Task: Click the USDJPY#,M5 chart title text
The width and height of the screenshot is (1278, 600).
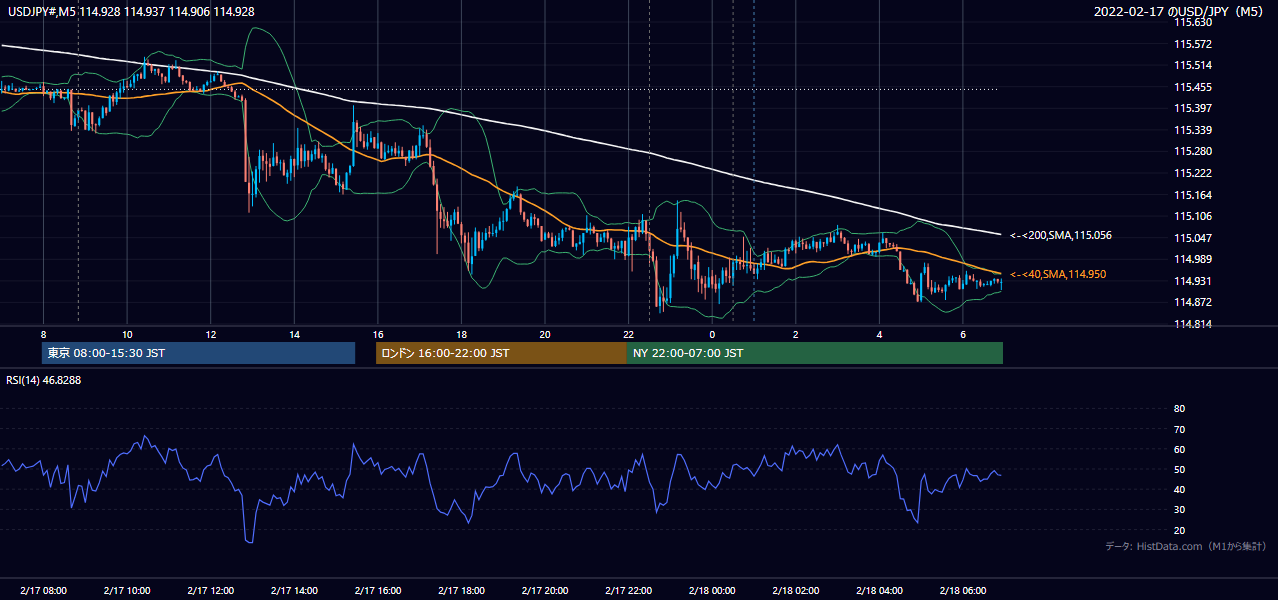Action: [x=131, y=11]
